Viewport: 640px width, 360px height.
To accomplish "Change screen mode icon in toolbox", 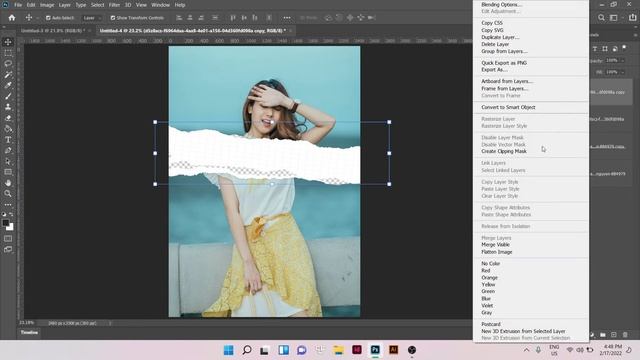I will pyautogui.click(x=8, y=249).
